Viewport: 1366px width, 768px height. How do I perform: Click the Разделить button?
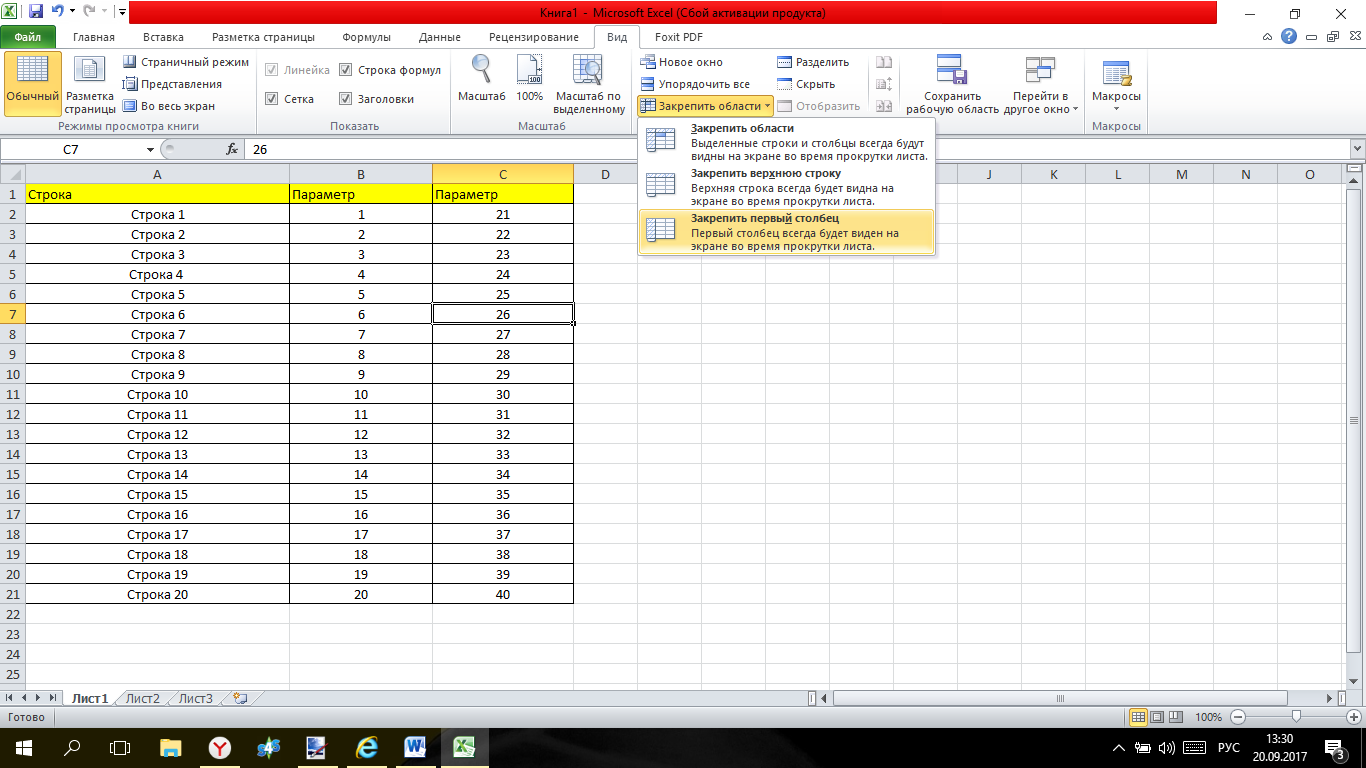click(813, 62)
